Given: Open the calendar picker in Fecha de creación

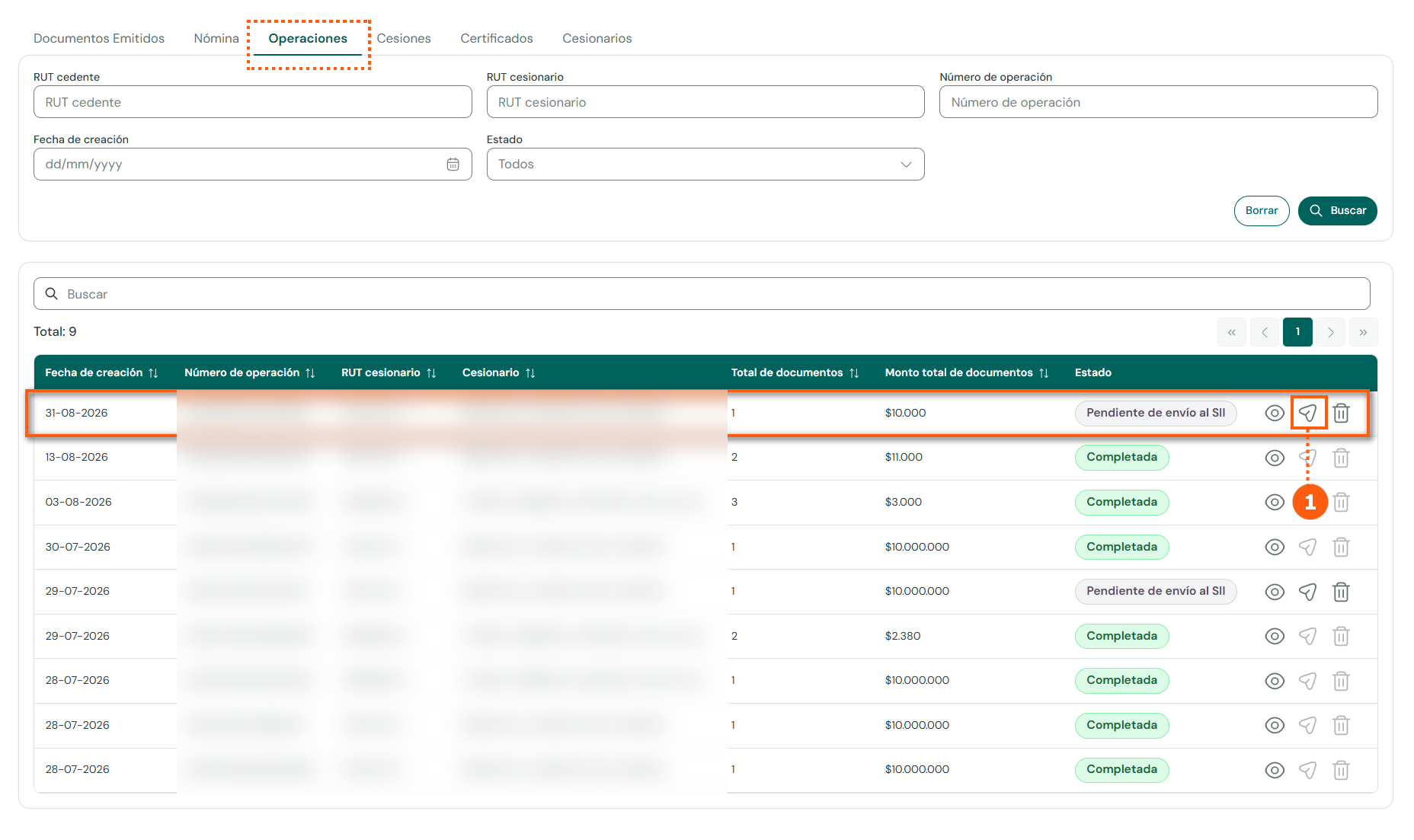Looking at the screenshot, I should coord(453,164).
